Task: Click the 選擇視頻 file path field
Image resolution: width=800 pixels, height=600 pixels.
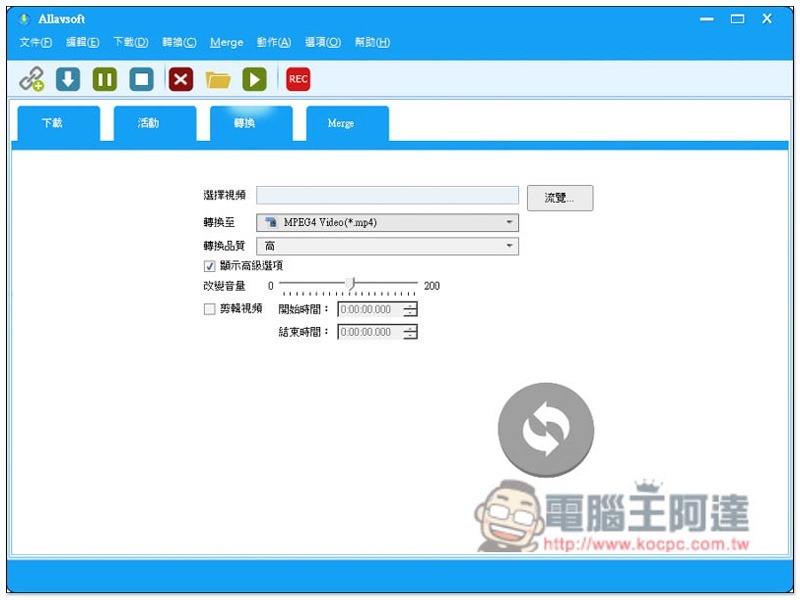Action: pos(387,195)
